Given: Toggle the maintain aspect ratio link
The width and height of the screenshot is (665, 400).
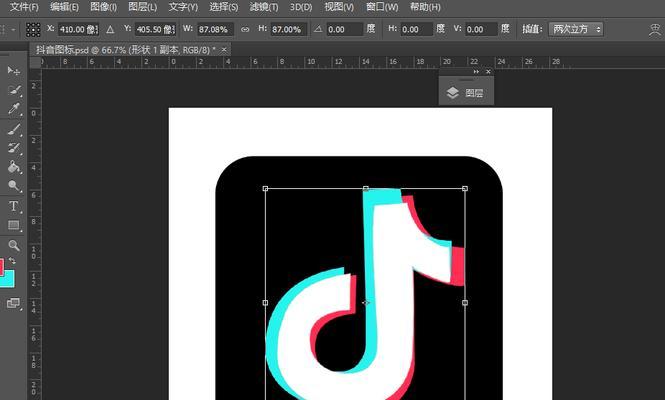Looking at the screenshot, I should coord(245,30).
